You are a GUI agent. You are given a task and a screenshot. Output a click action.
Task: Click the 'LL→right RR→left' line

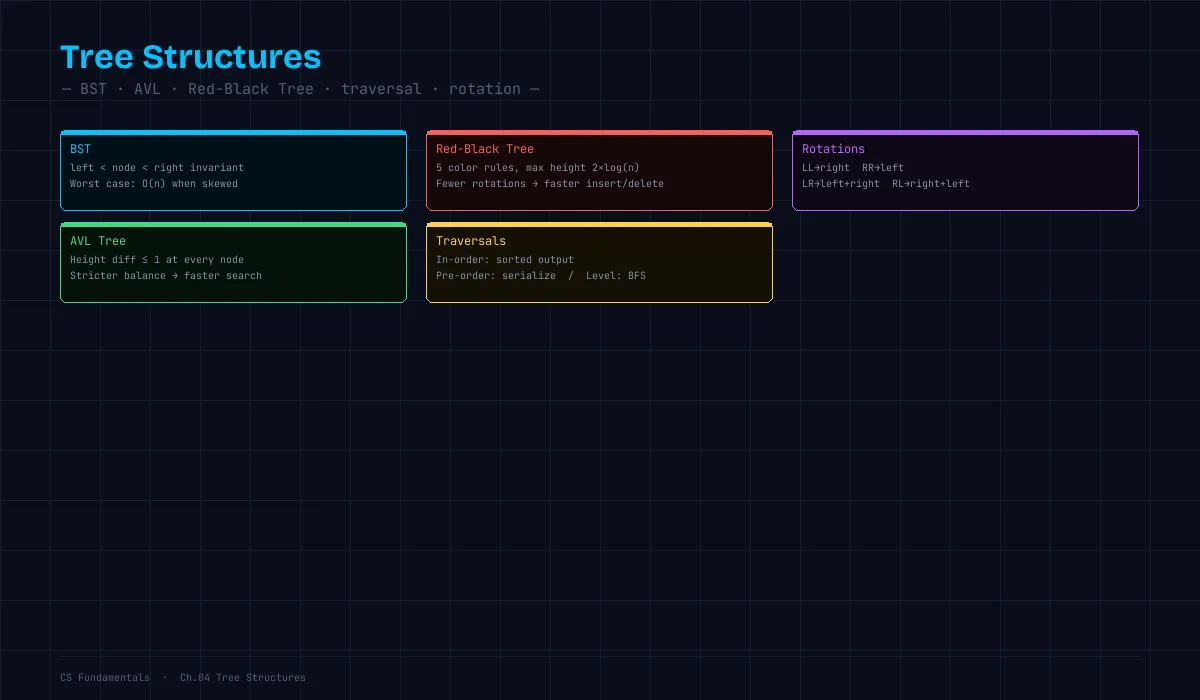[853, 168]
